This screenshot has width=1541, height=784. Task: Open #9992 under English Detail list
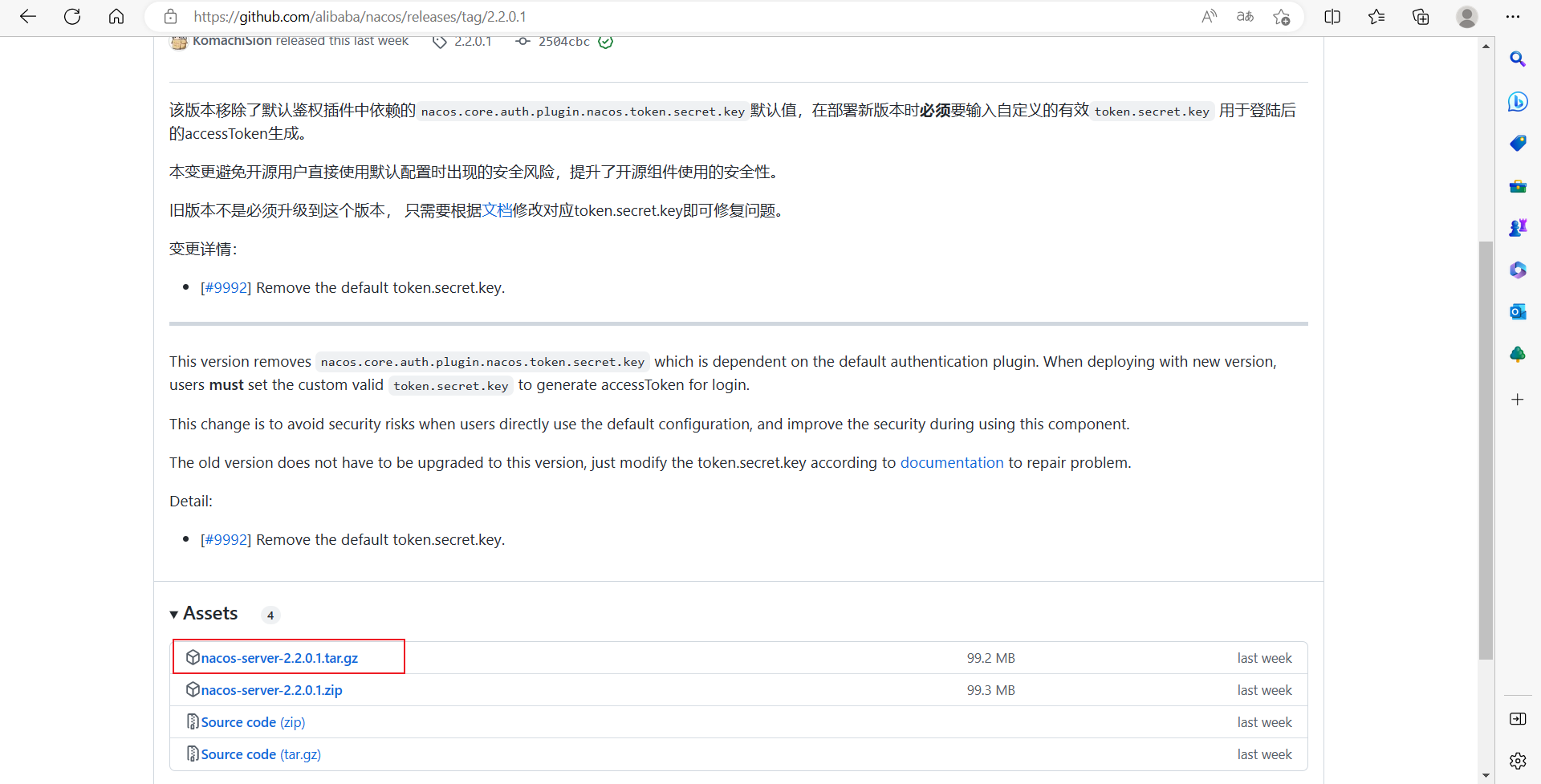226,540
